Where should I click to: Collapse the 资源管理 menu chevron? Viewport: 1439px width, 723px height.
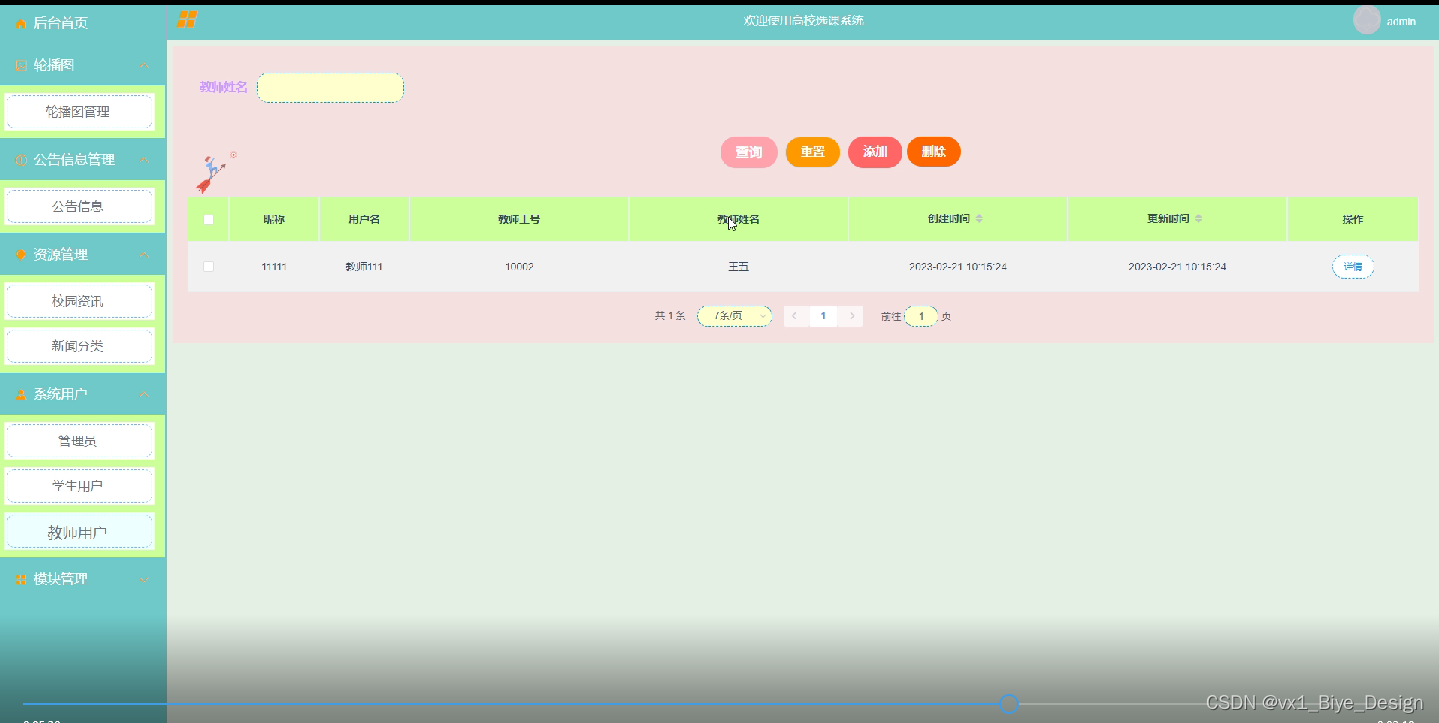(x=144, y=255)
